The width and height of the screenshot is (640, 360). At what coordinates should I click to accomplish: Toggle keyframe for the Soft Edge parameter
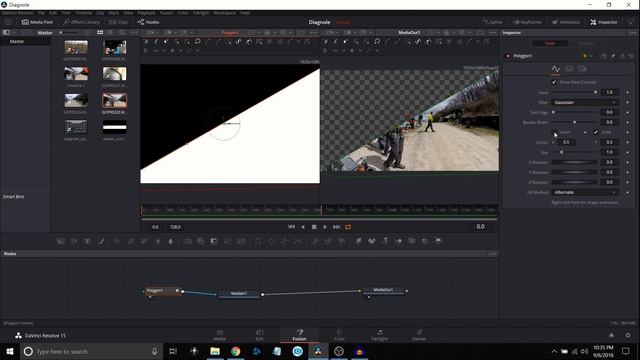click(627, 112)
